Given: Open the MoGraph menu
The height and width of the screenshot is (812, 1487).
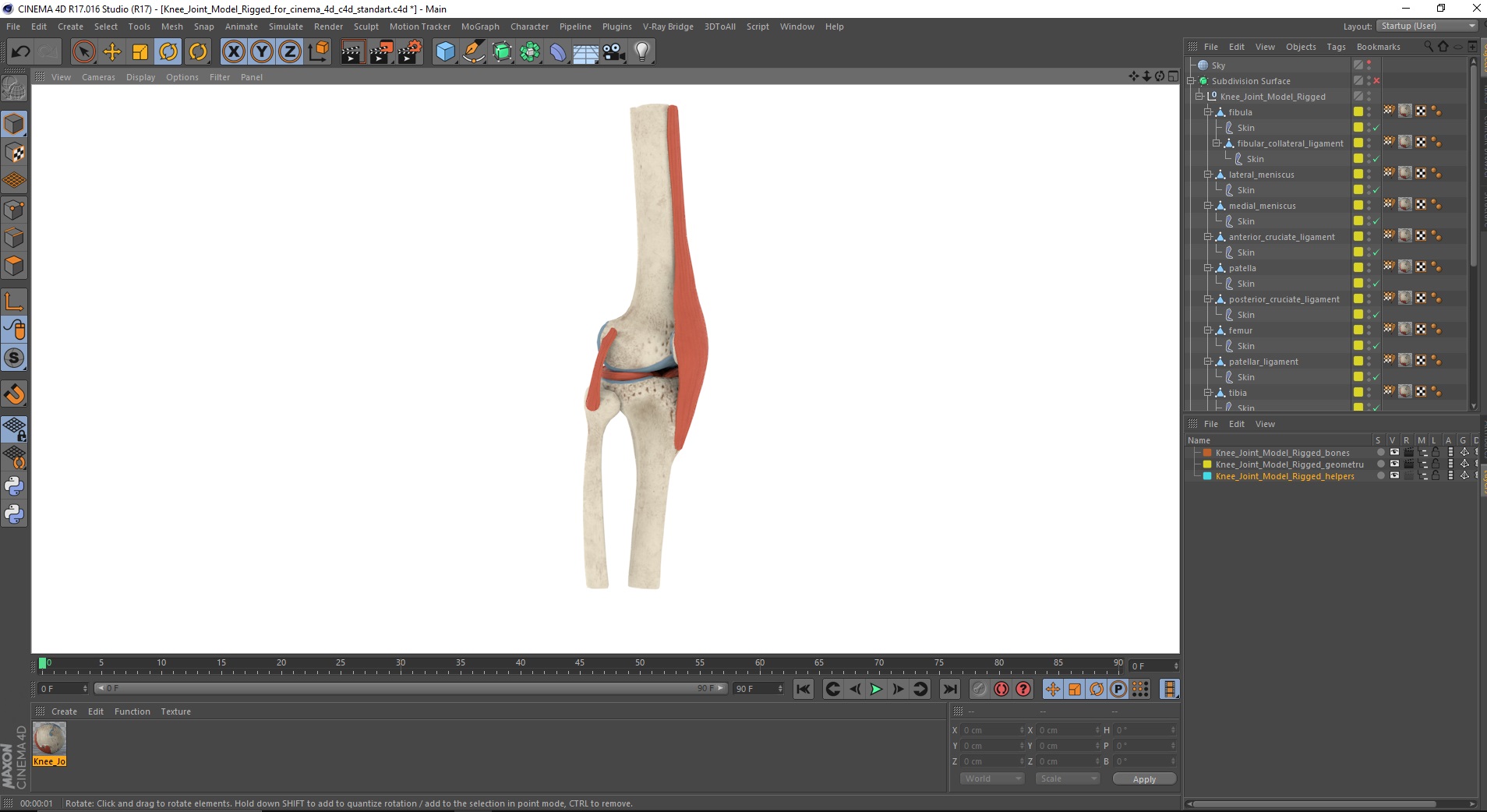Looking at the screenshot, I should tap(480, 26).
